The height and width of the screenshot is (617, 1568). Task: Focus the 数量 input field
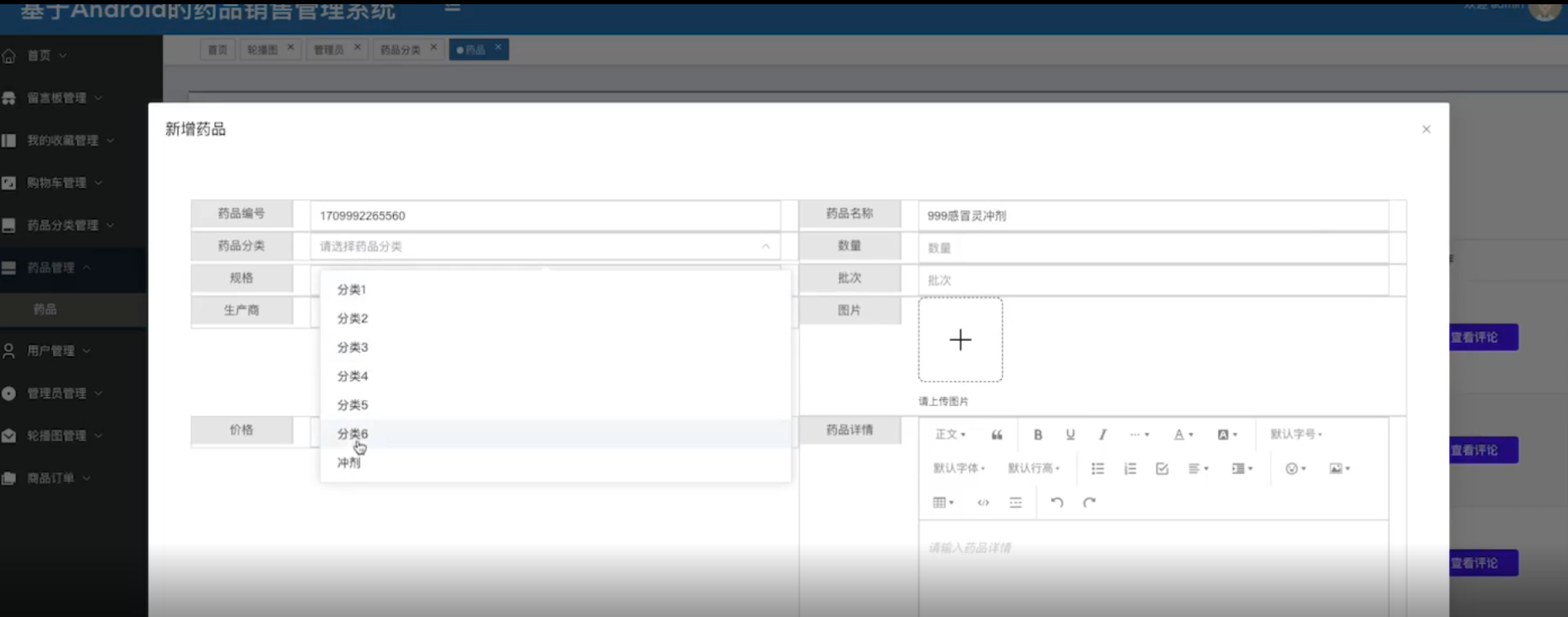[x=1153, y=247]
